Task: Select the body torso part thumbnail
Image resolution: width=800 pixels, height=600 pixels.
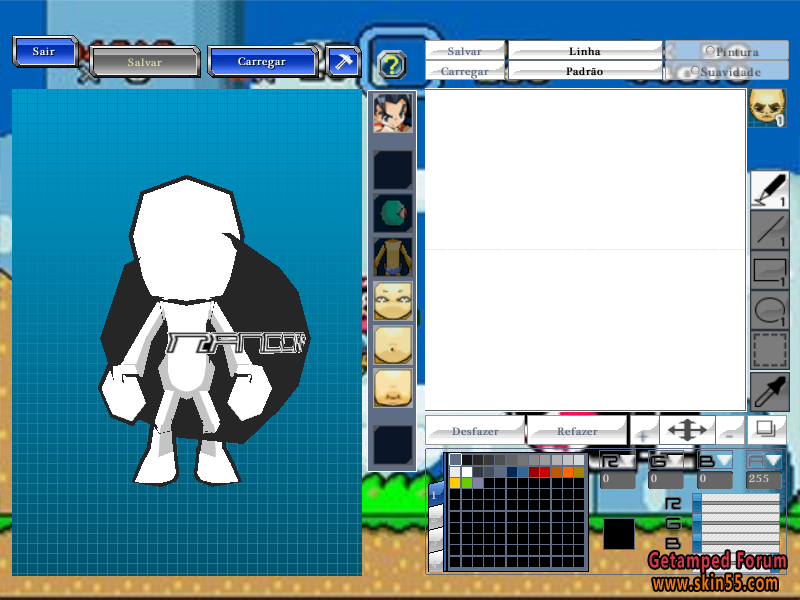Action: pyautogui.click(x=392, y=257)
